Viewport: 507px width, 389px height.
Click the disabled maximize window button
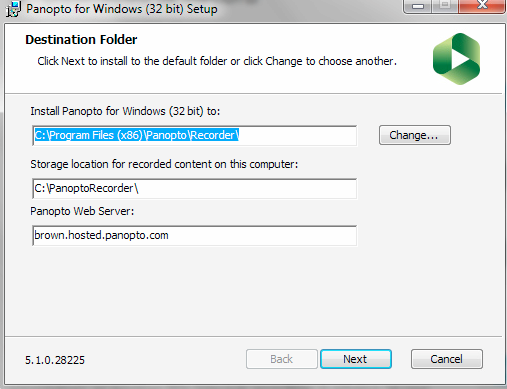click(x=445, y=6)
